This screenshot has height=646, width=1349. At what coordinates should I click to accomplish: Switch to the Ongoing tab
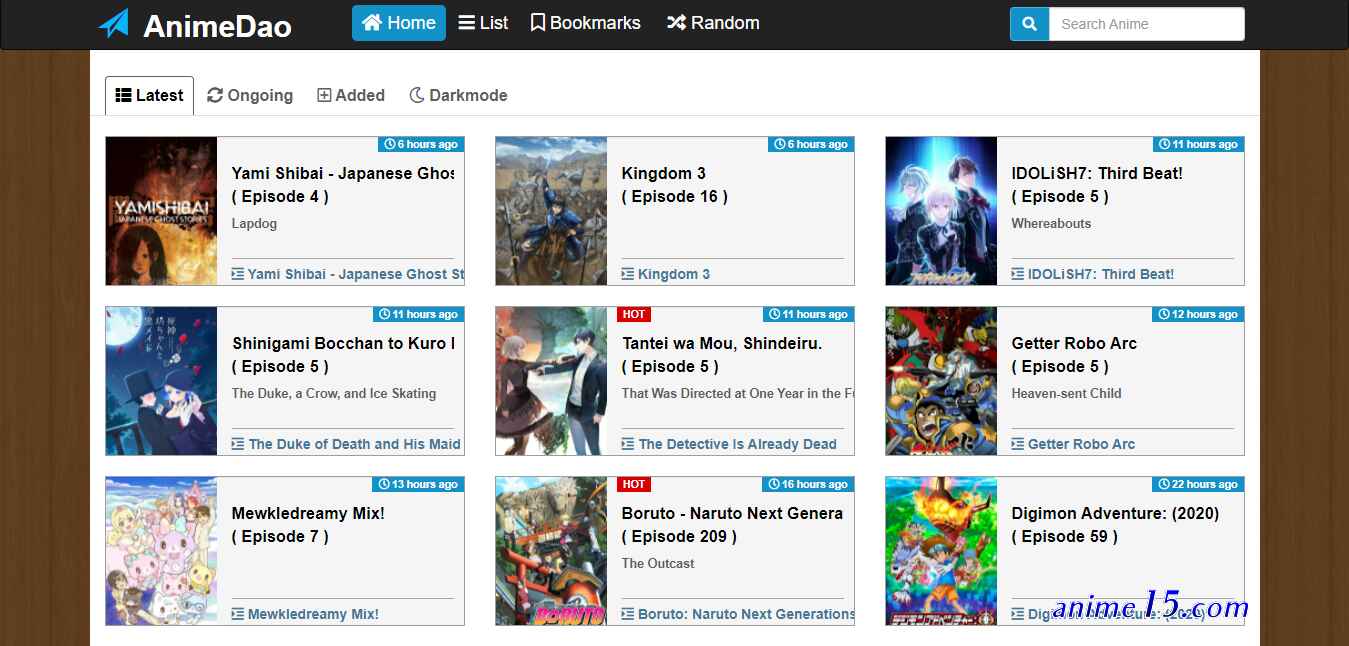point(250,96)
